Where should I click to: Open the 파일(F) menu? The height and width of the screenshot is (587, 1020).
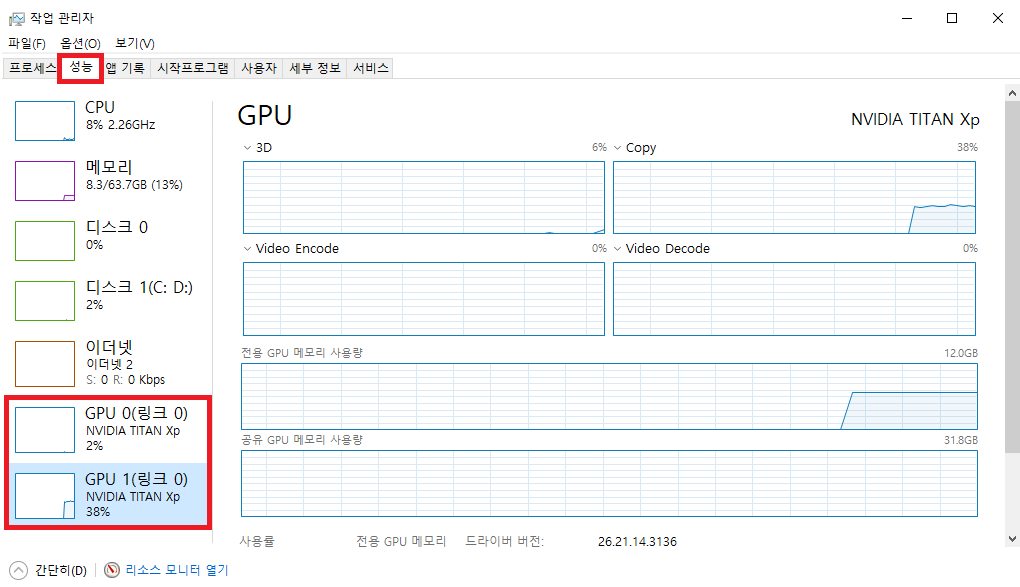27,44
